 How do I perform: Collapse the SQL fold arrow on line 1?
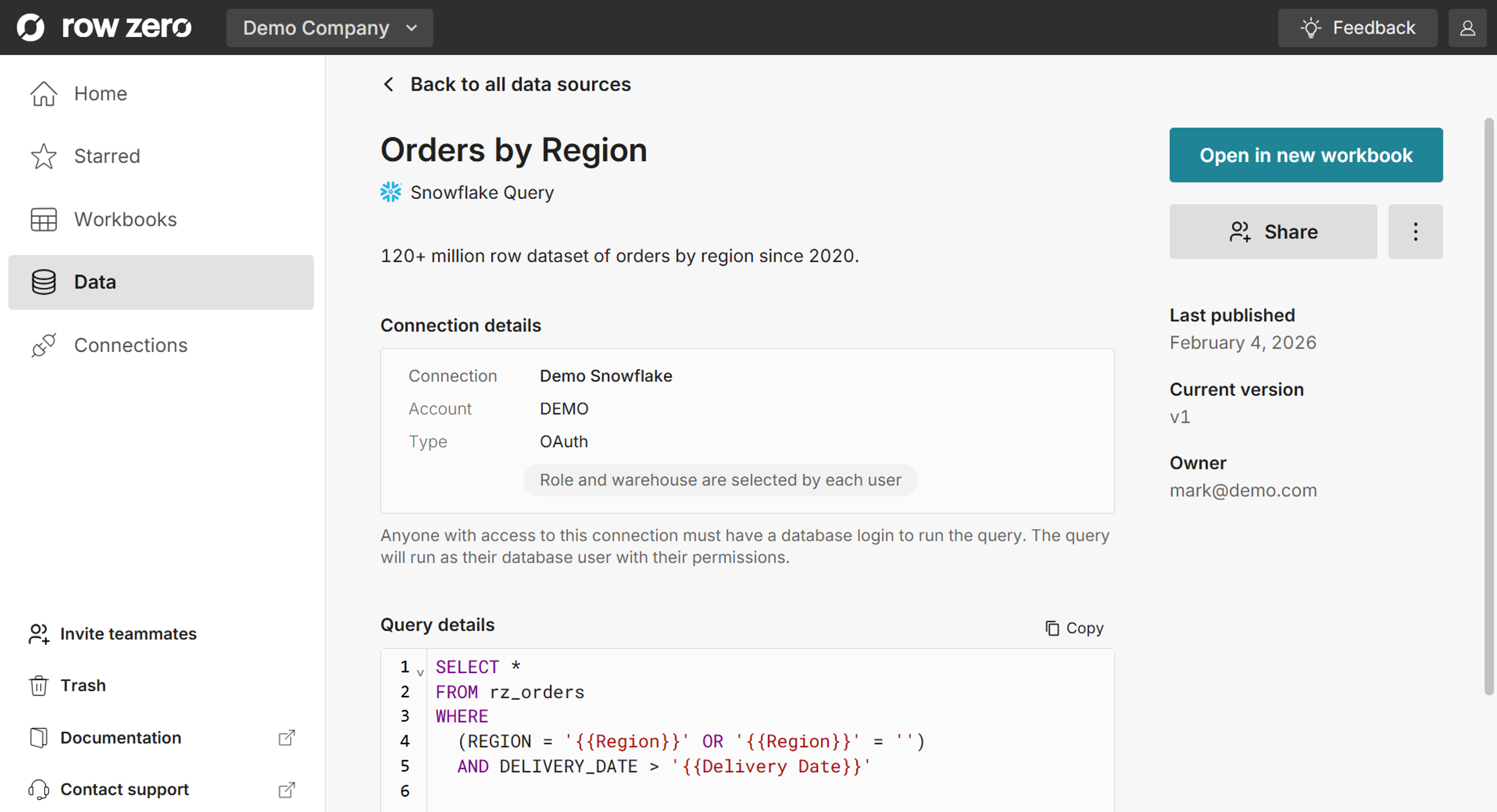click(x=420, y=672)
